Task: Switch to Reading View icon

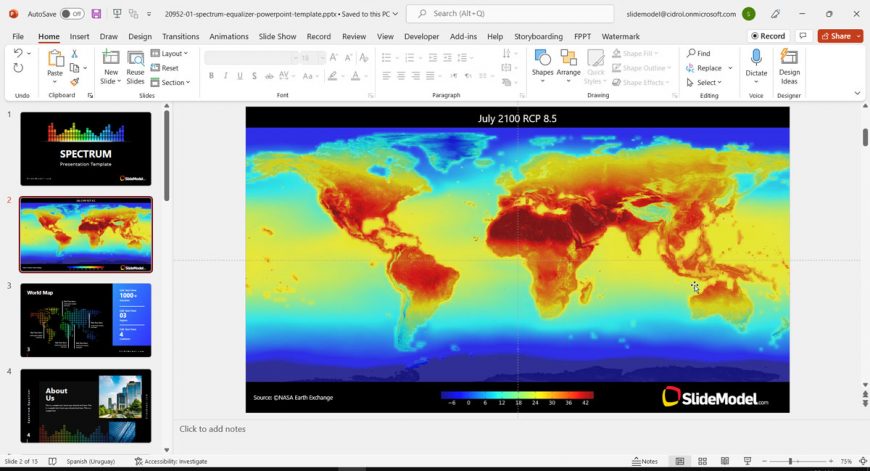Action: click(x=725, y=461)
